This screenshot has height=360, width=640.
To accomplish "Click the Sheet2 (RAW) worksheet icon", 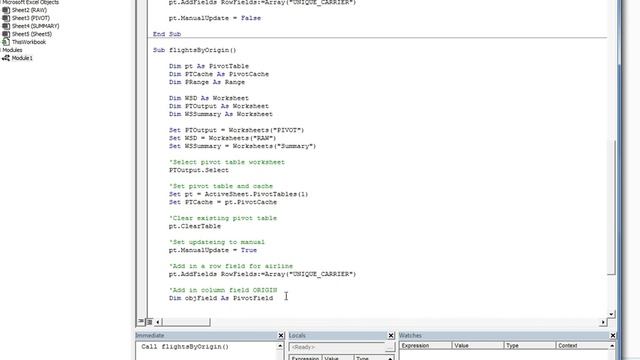I will tap(6, 10).
